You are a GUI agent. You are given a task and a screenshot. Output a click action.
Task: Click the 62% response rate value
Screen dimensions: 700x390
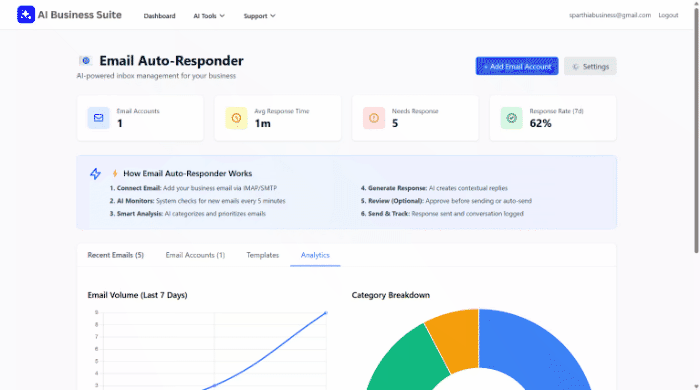click(541, 124)
